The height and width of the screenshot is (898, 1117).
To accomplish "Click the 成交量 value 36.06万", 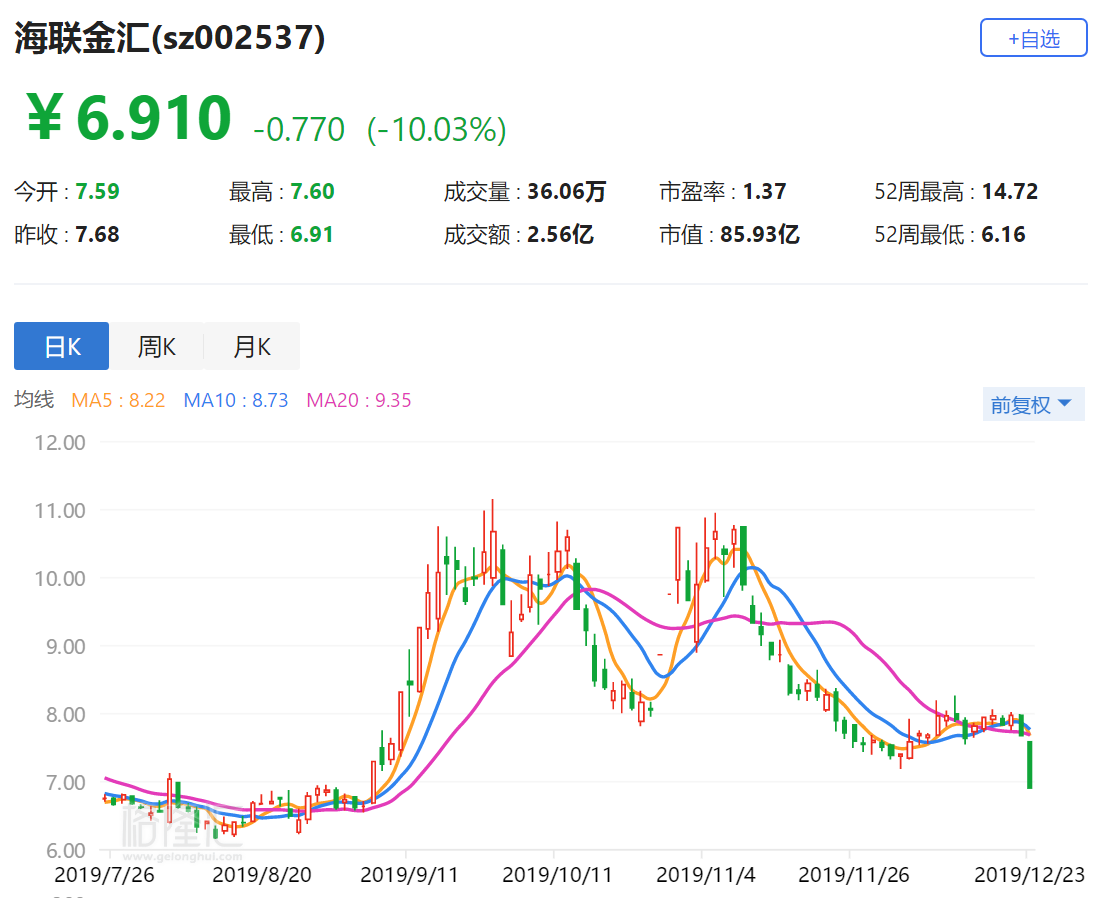I will [x=566, y=192].
